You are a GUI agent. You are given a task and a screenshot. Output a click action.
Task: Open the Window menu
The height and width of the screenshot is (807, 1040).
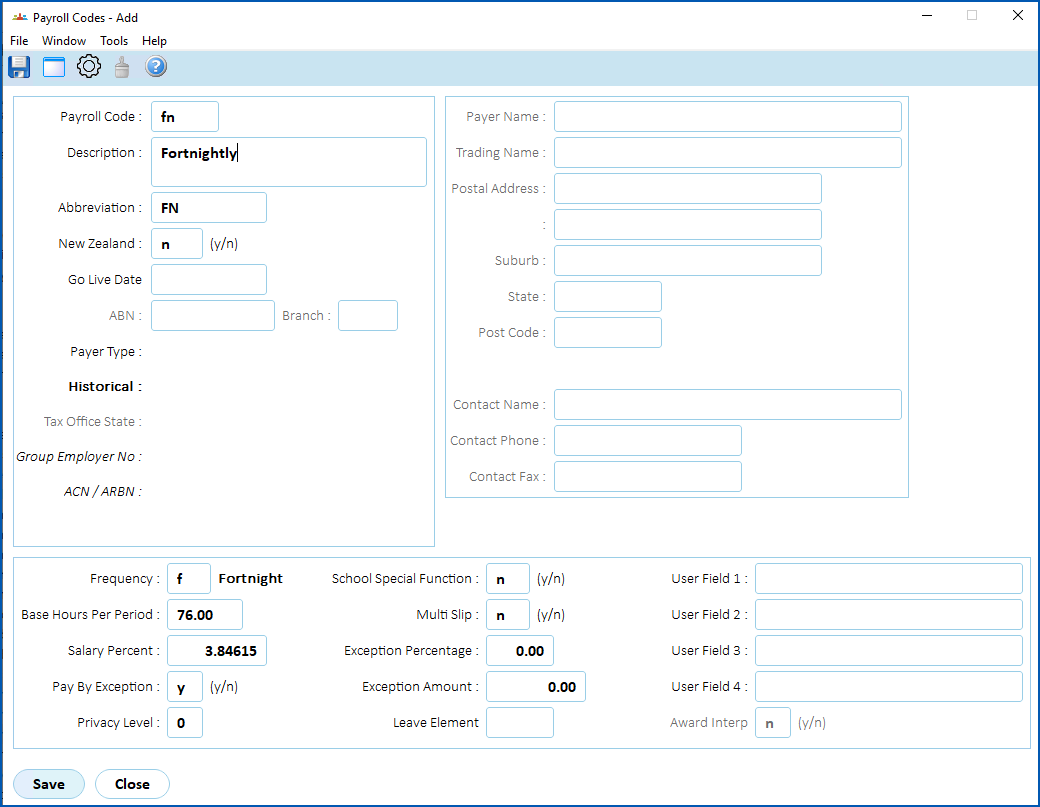[64, 40]
